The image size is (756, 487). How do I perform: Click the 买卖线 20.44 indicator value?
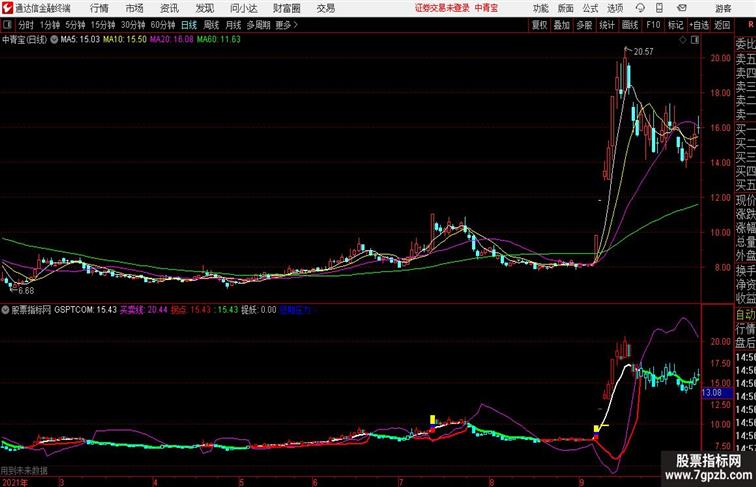[x=144, y=310]
